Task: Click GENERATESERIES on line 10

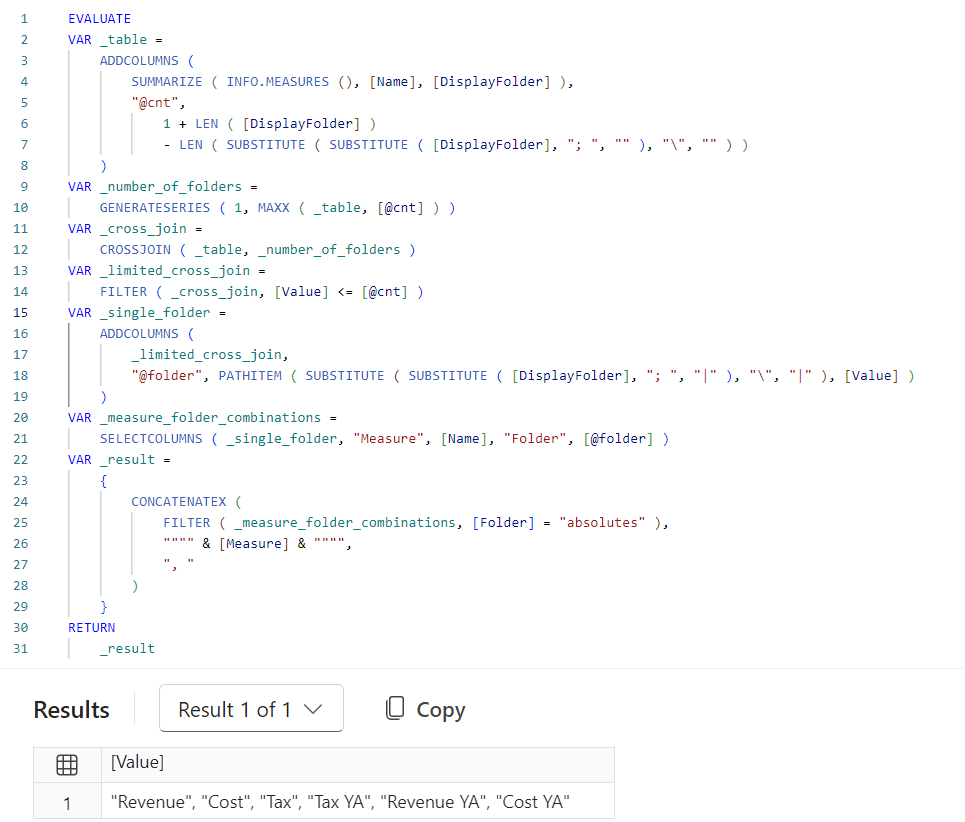Action: point(154,207)
